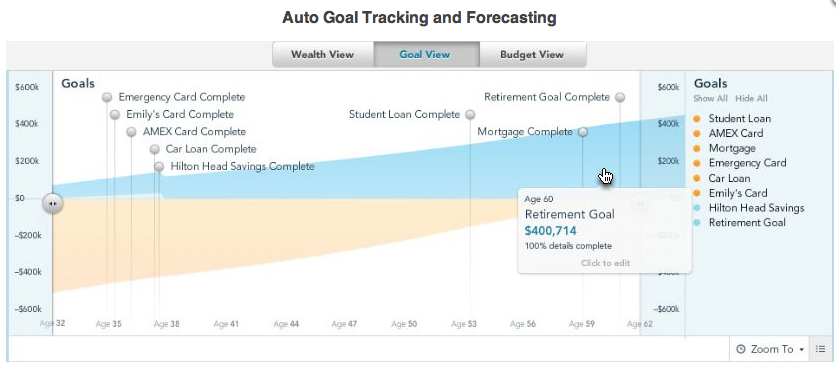Click the AMEX Card Complete marker
Viewport: 836px width, 365px height.
tap(131, 132)
